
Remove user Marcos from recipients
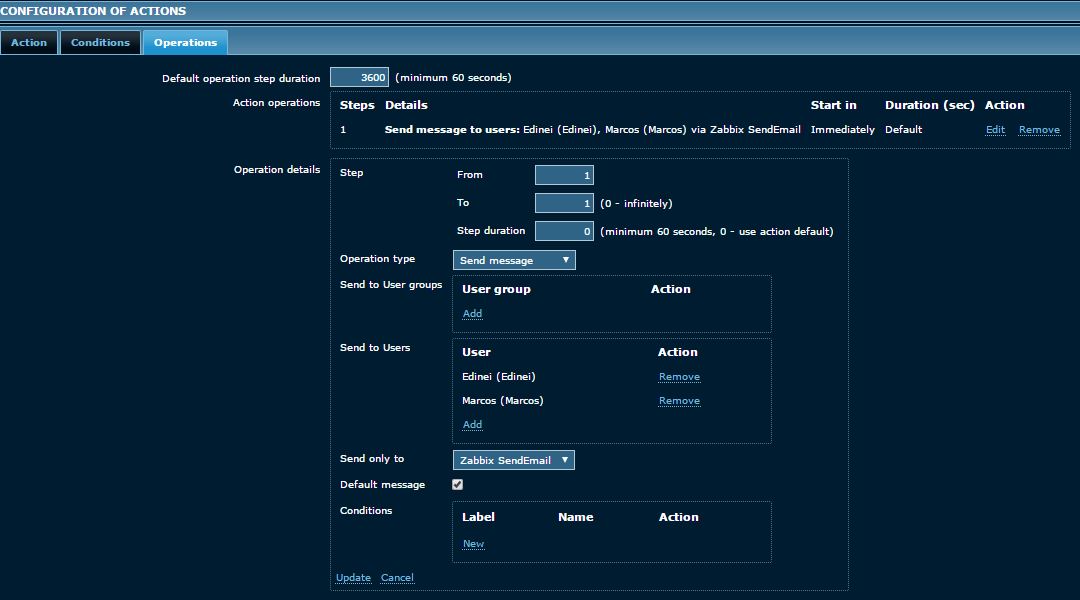coord(679,401)
